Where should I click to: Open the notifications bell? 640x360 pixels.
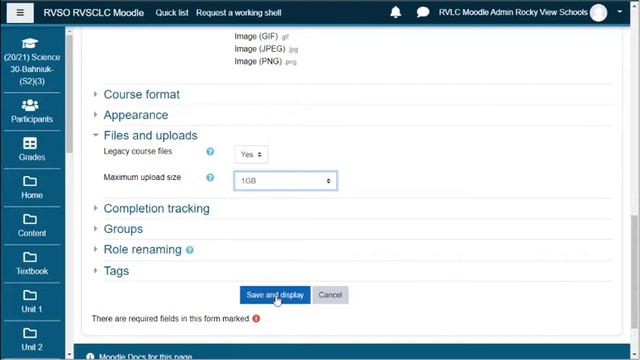coord(396,12)
